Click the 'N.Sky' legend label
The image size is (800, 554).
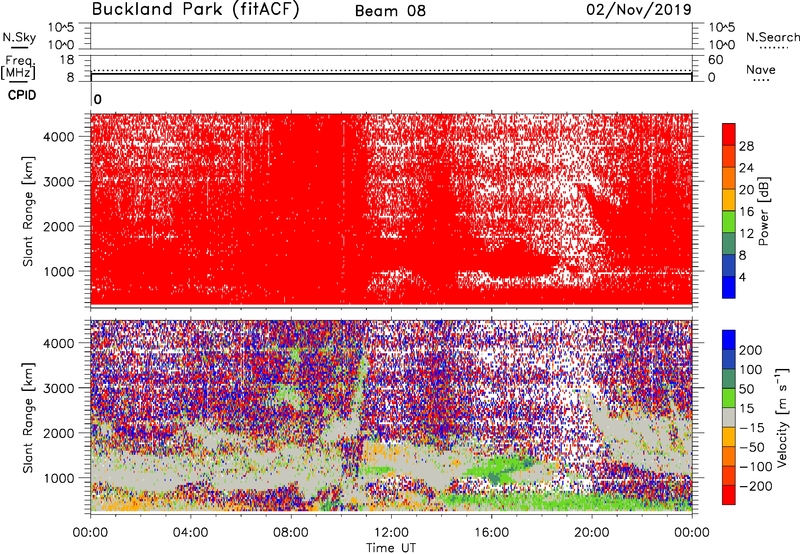click(x=19, y=38)
